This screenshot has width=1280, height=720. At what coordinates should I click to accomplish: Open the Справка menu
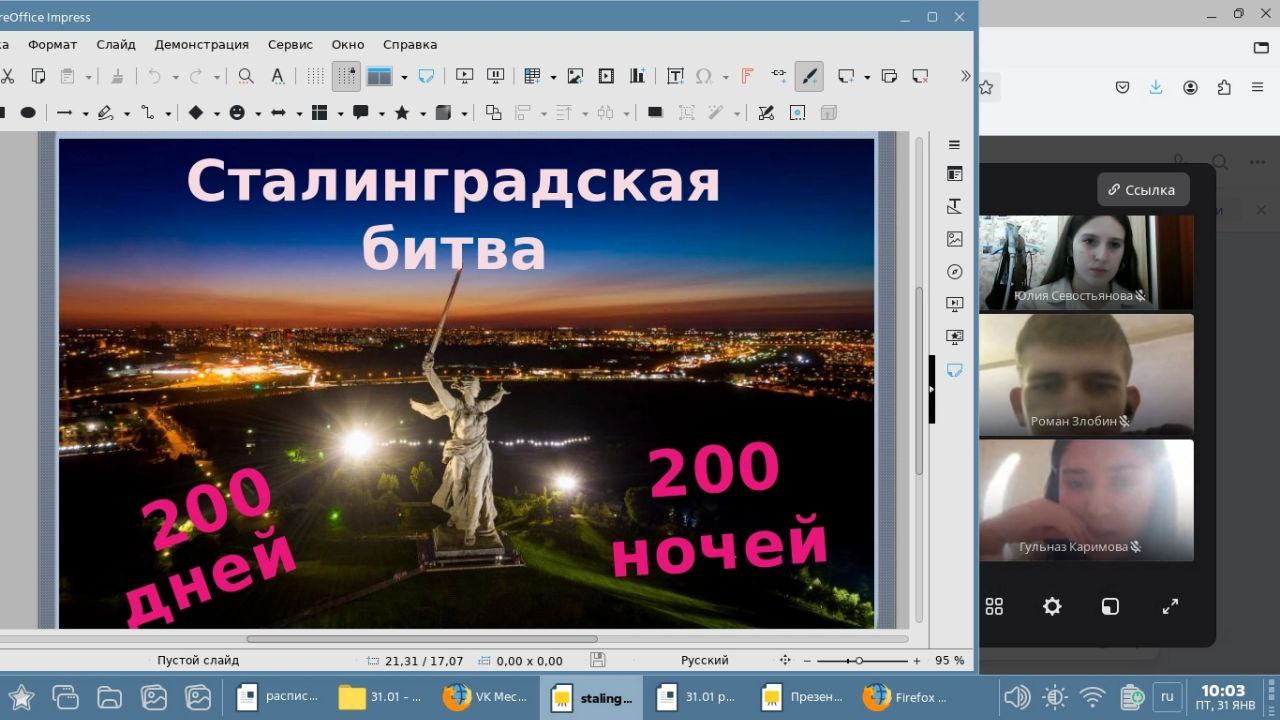coord(410,44)
